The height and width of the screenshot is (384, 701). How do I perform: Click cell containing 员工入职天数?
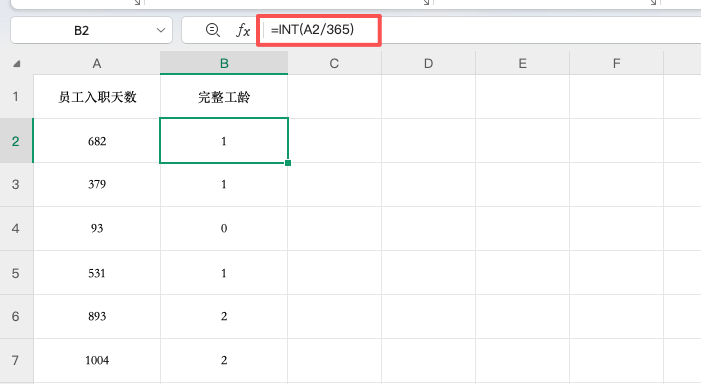point(97,97)
